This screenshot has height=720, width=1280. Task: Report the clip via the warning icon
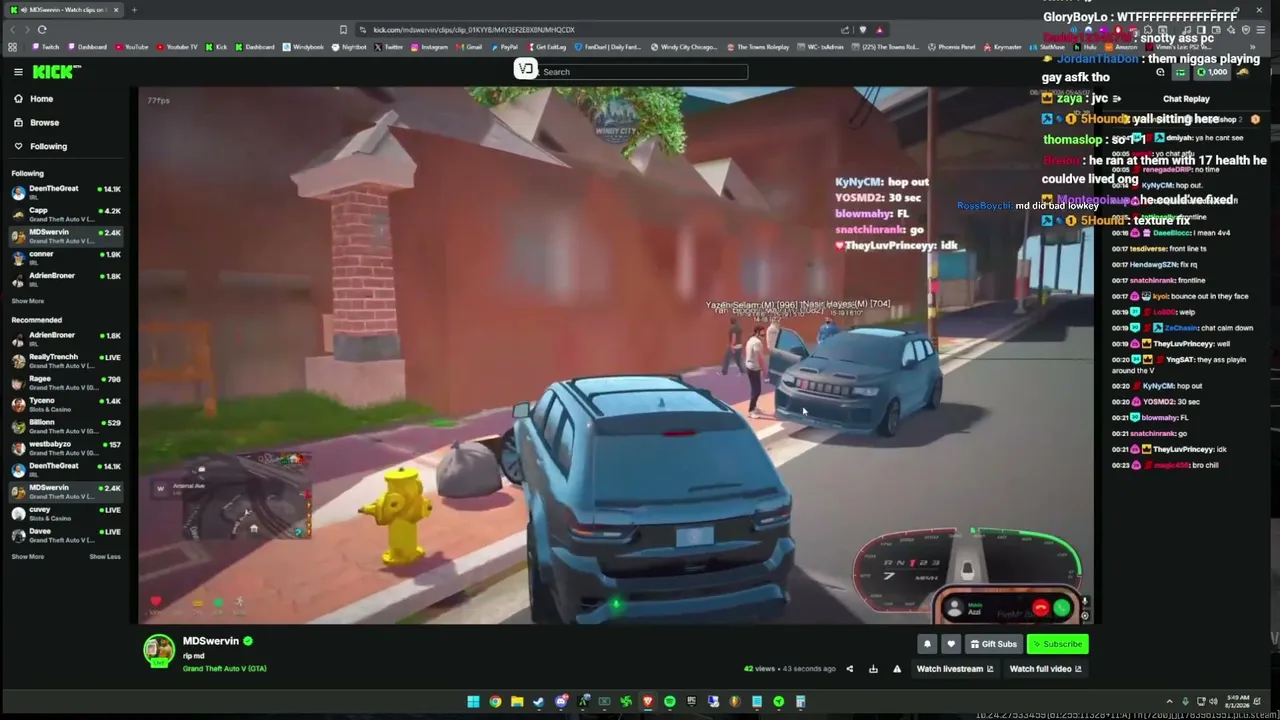click(897, 669)
